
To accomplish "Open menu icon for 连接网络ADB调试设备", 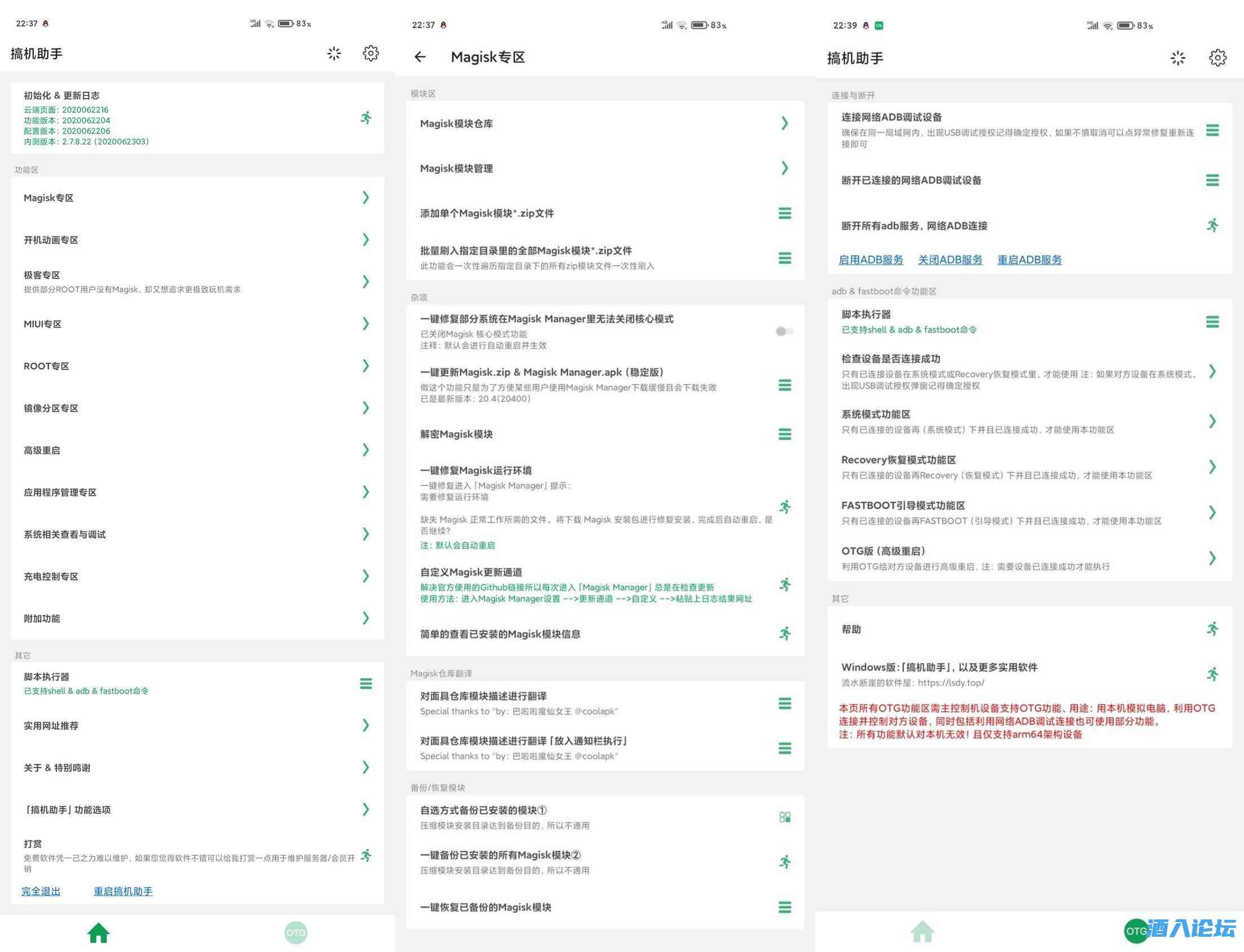I will point(1212,130).
